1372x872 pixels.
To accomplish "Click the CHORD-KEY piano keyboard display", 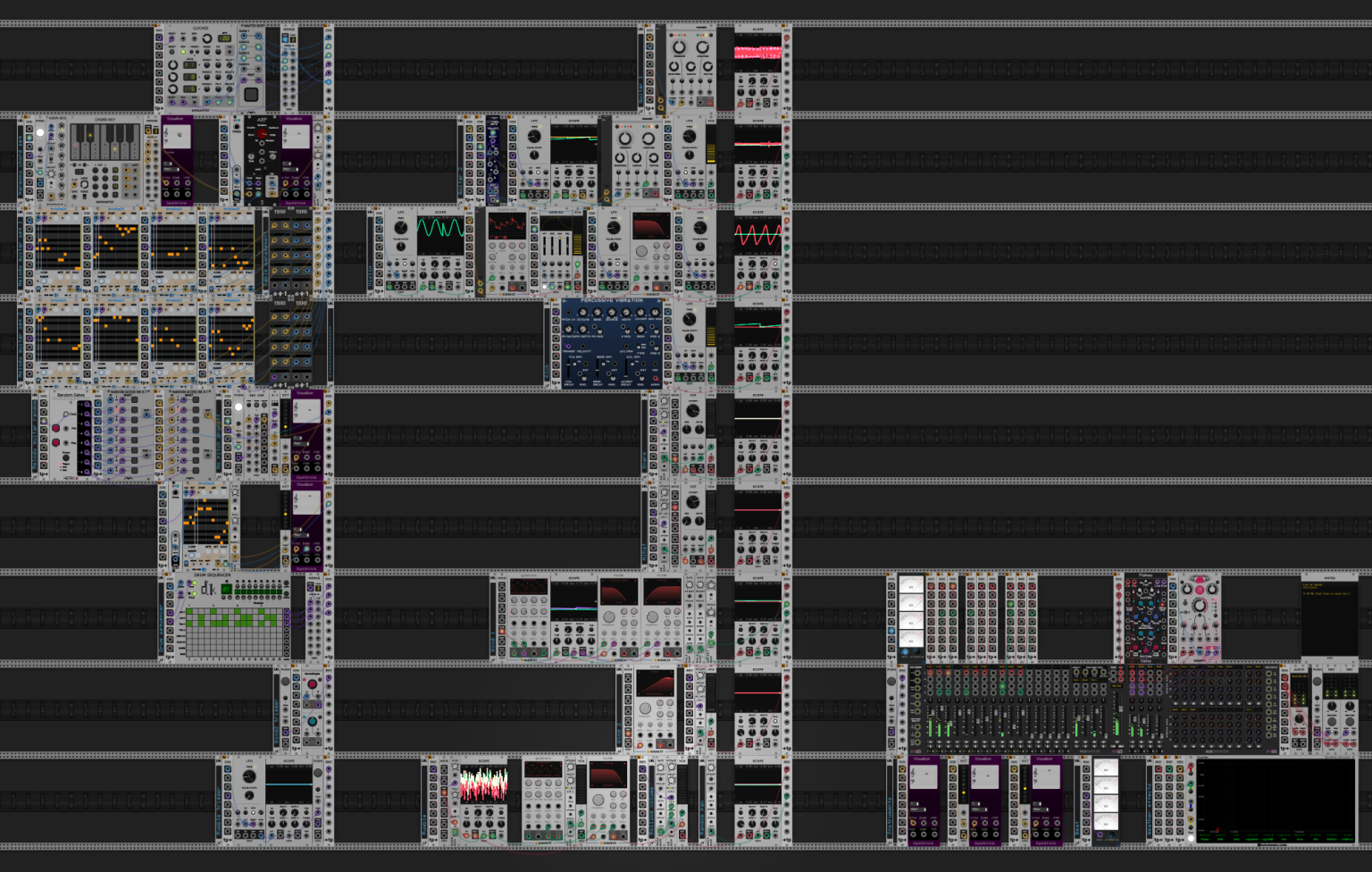I will 105,142.
